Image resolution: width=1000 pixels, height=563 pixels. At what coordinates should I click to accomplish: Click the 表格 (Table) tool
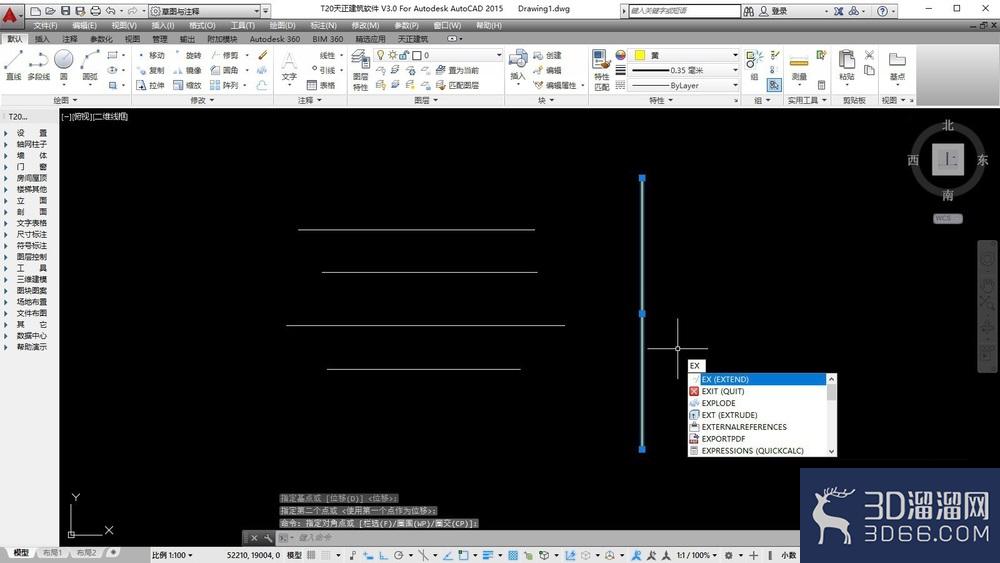321,85
